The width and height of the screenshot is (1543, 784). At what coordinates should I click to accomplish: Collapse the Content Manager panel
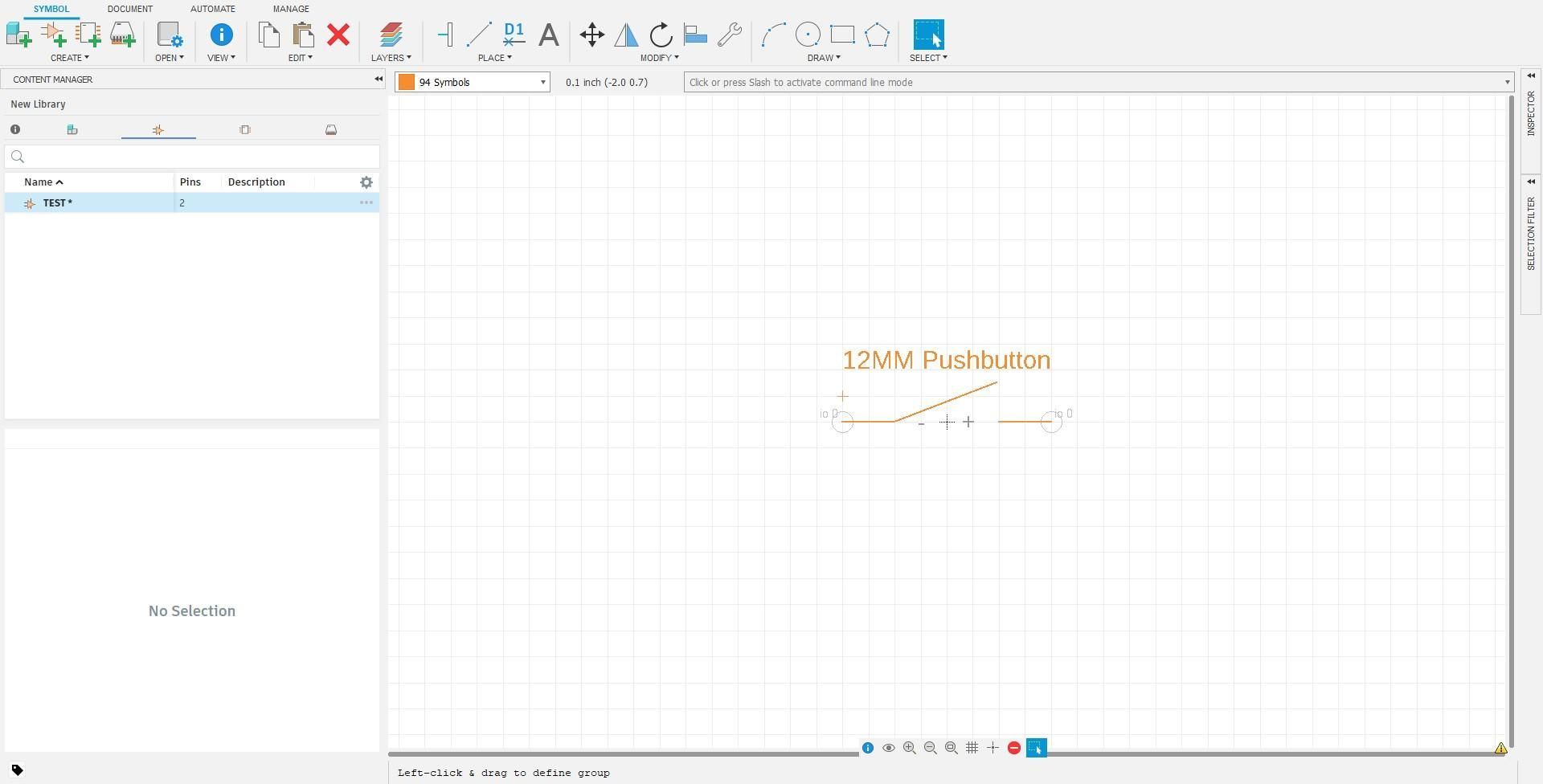(378, 79)
